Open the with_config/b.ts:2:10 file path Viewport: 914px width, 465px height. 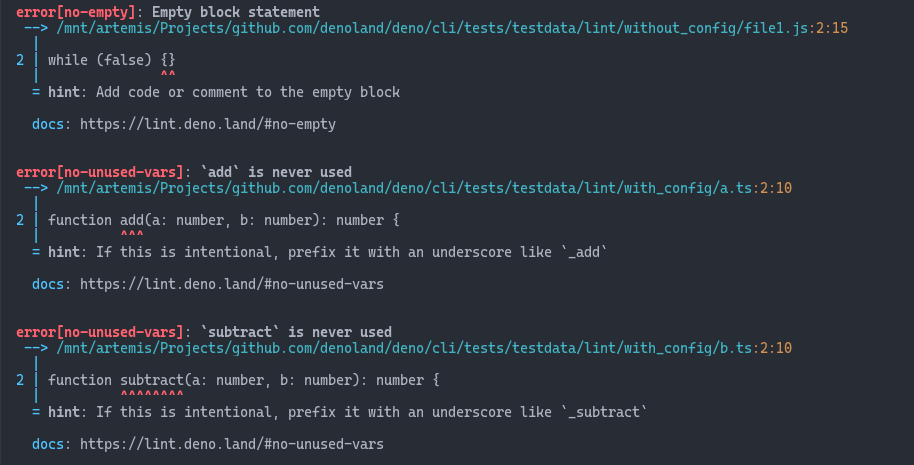[424, 348]
